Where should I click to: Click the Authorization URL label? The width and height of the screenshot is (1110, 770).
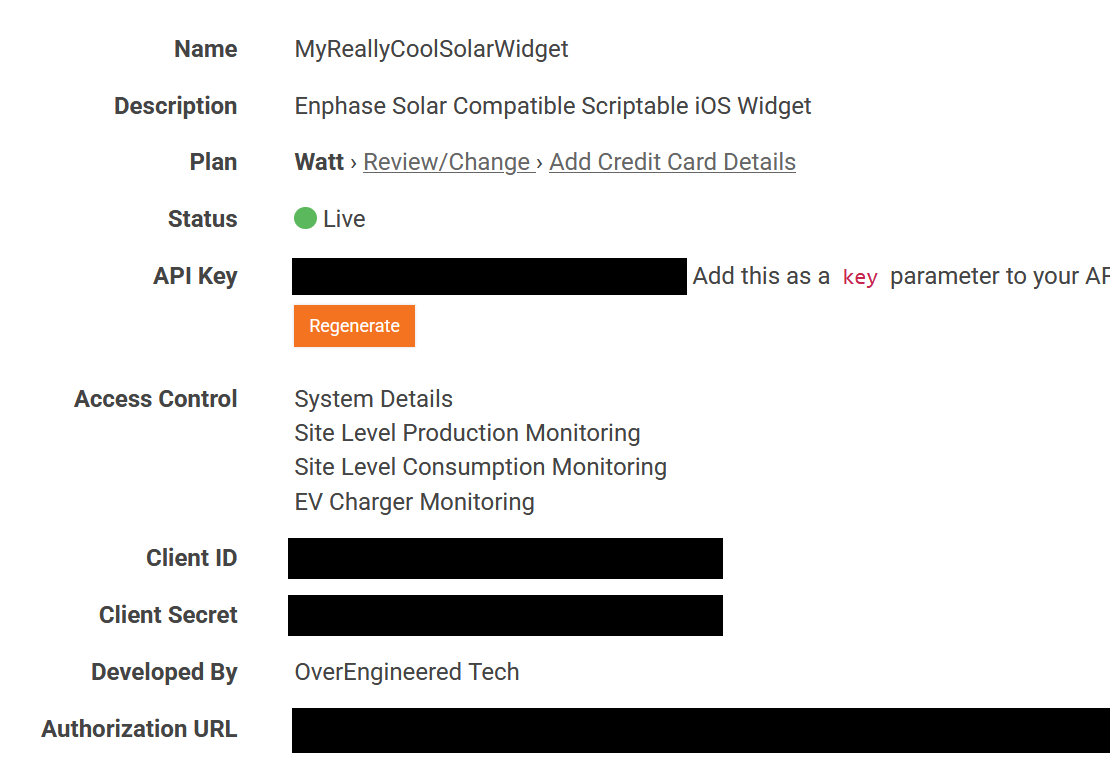[139, 729]
